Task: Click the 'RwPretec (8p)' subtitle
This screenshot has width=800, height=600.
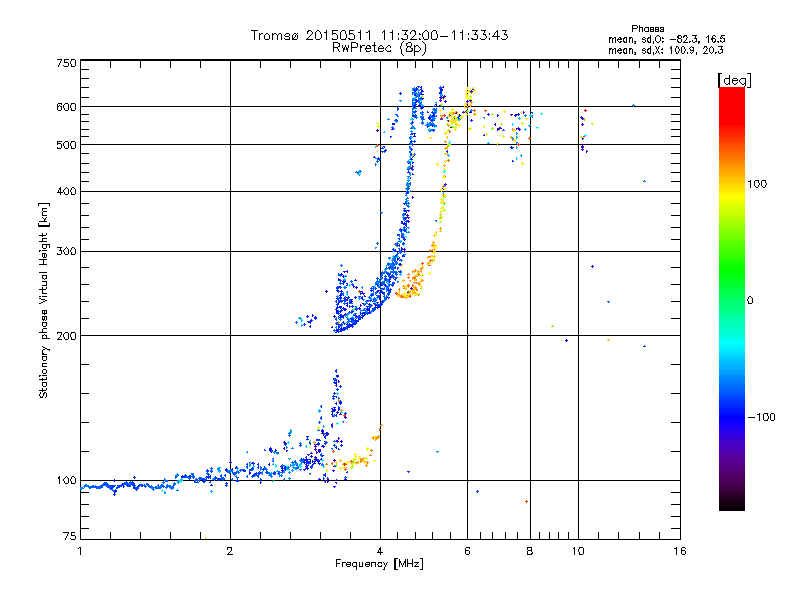Action: pos(379,48)
